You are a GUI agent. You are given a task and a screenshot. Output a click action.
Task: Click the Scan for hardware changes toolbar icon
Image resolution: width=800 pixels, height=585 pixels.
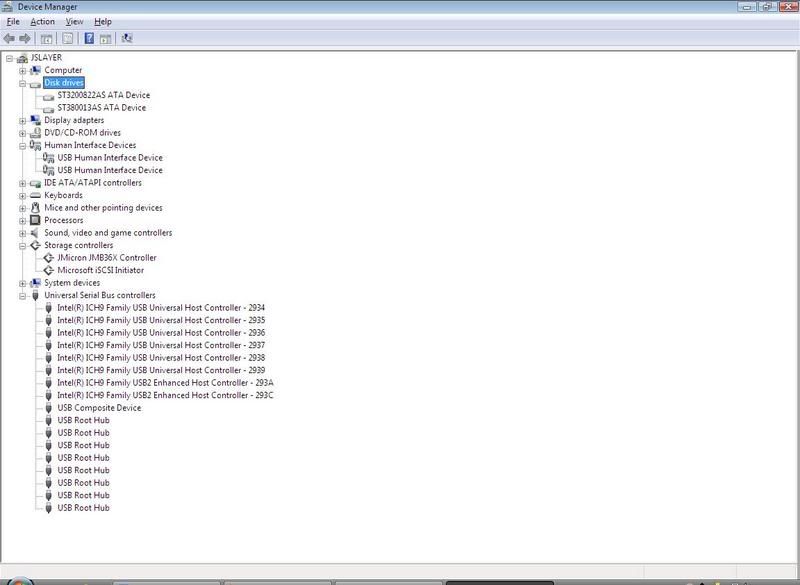127,38
